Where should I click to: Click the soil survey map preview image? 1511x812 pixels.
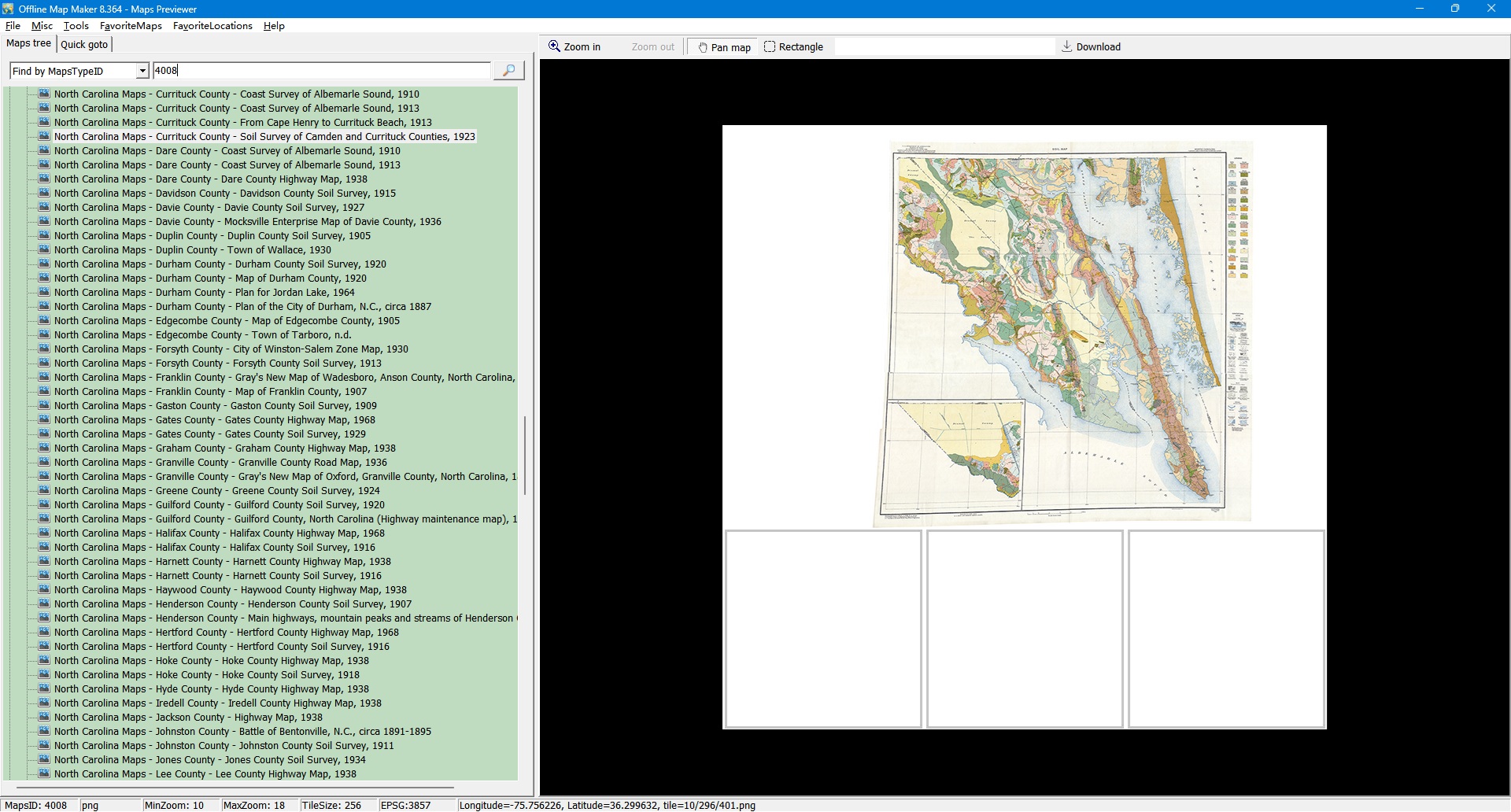pyautogui.click(x=1062, y=330)
